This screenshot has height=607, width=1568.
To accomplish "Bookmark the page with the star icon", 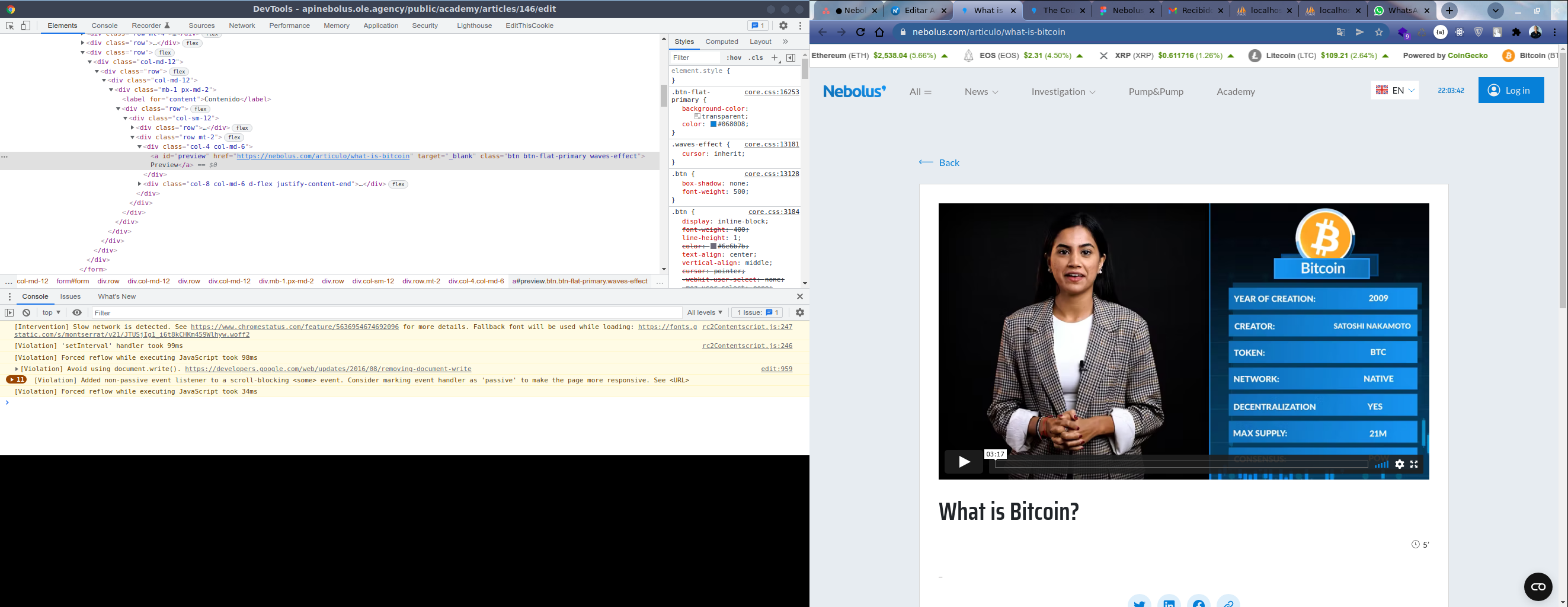I will 1379,32.
